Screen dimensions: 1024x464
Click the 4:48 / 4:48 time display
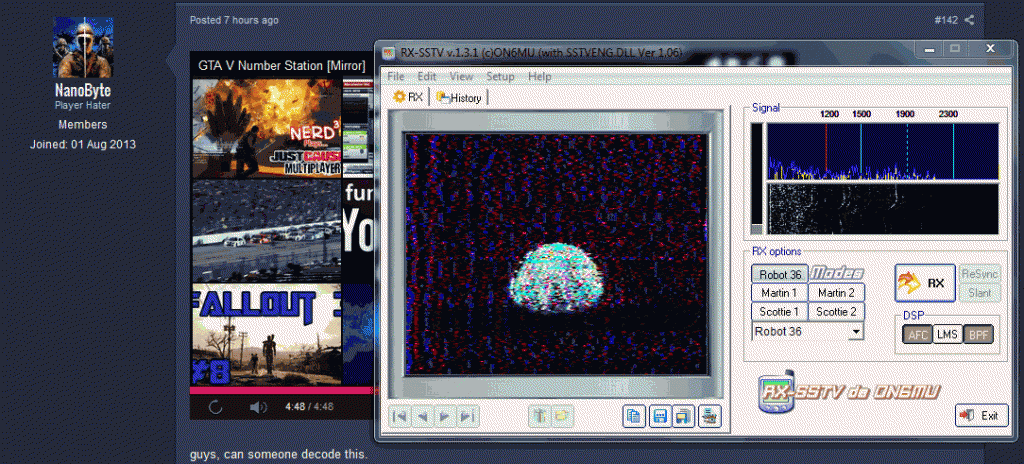point(310,406)
